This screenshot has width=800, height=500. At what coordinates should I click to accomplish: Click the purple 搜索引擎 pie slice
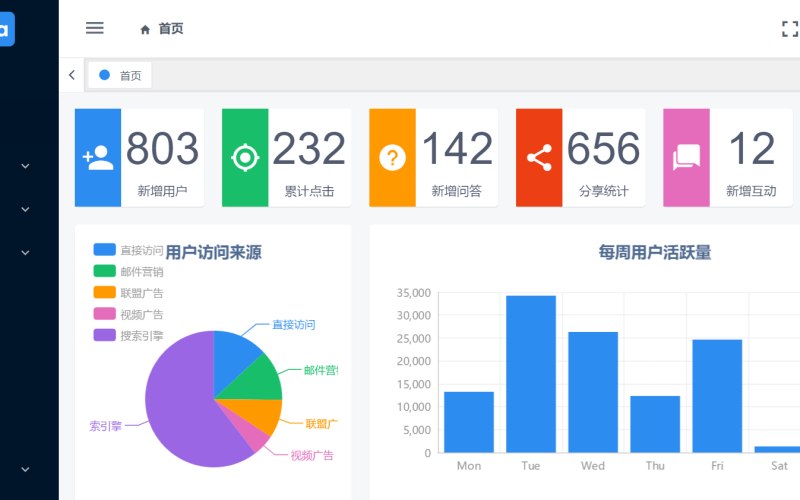[179, 403]
